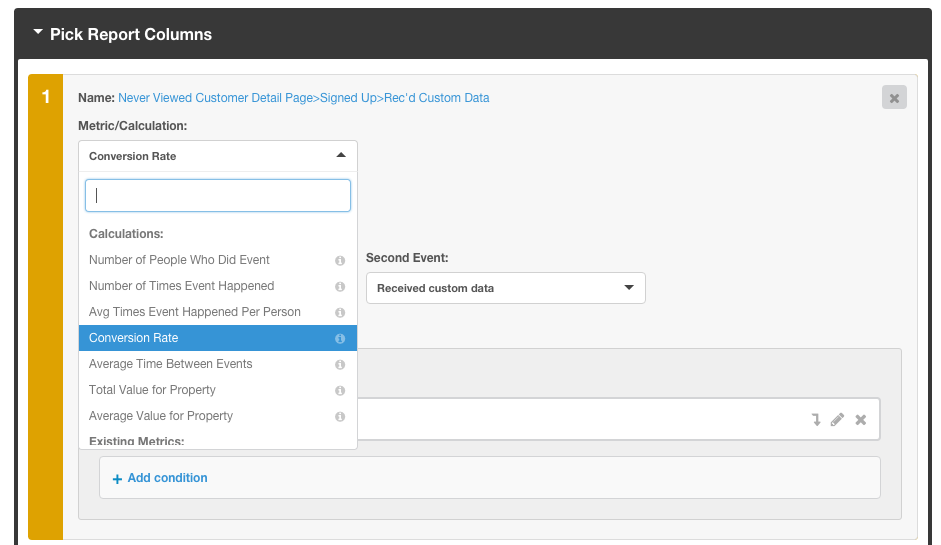Show info for Number of Times Event Happened
The image size is (941, 545).
[x=340, y=286]
